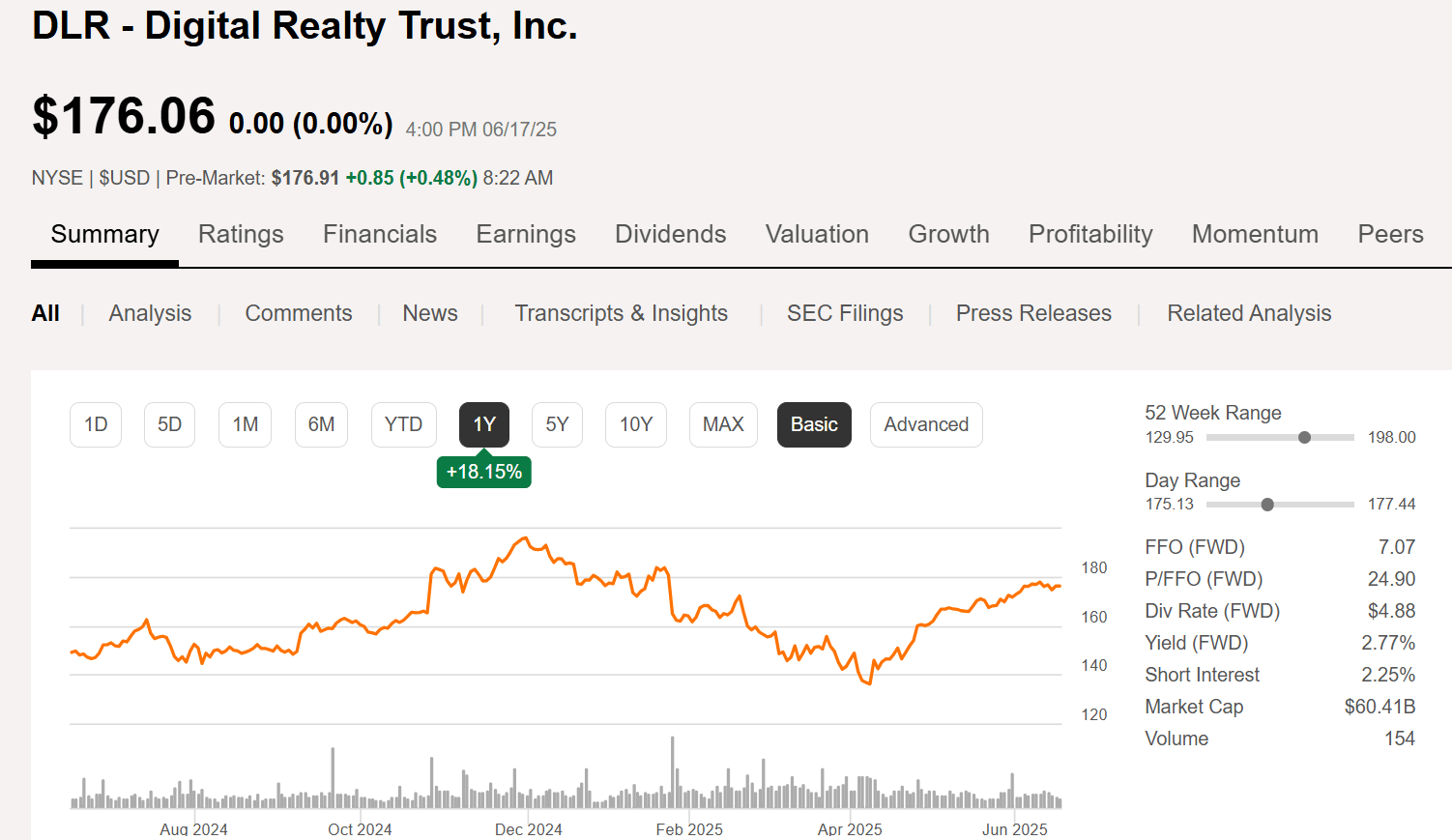Viewport: 1452px width, 840px height.
Task: Open the SEC Filings section
Action: (x=845, y=313)
